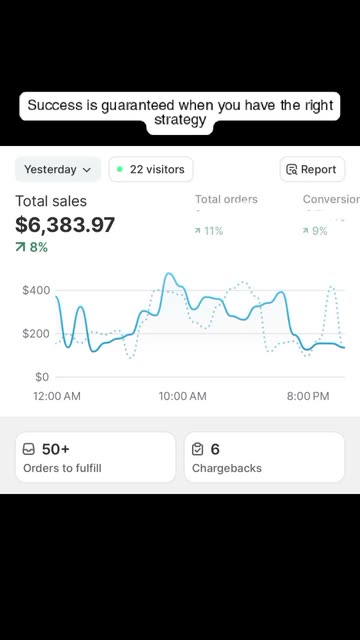Open the Orders to fulfill card
Screen dimensions: 360x640
coord(96,457)
